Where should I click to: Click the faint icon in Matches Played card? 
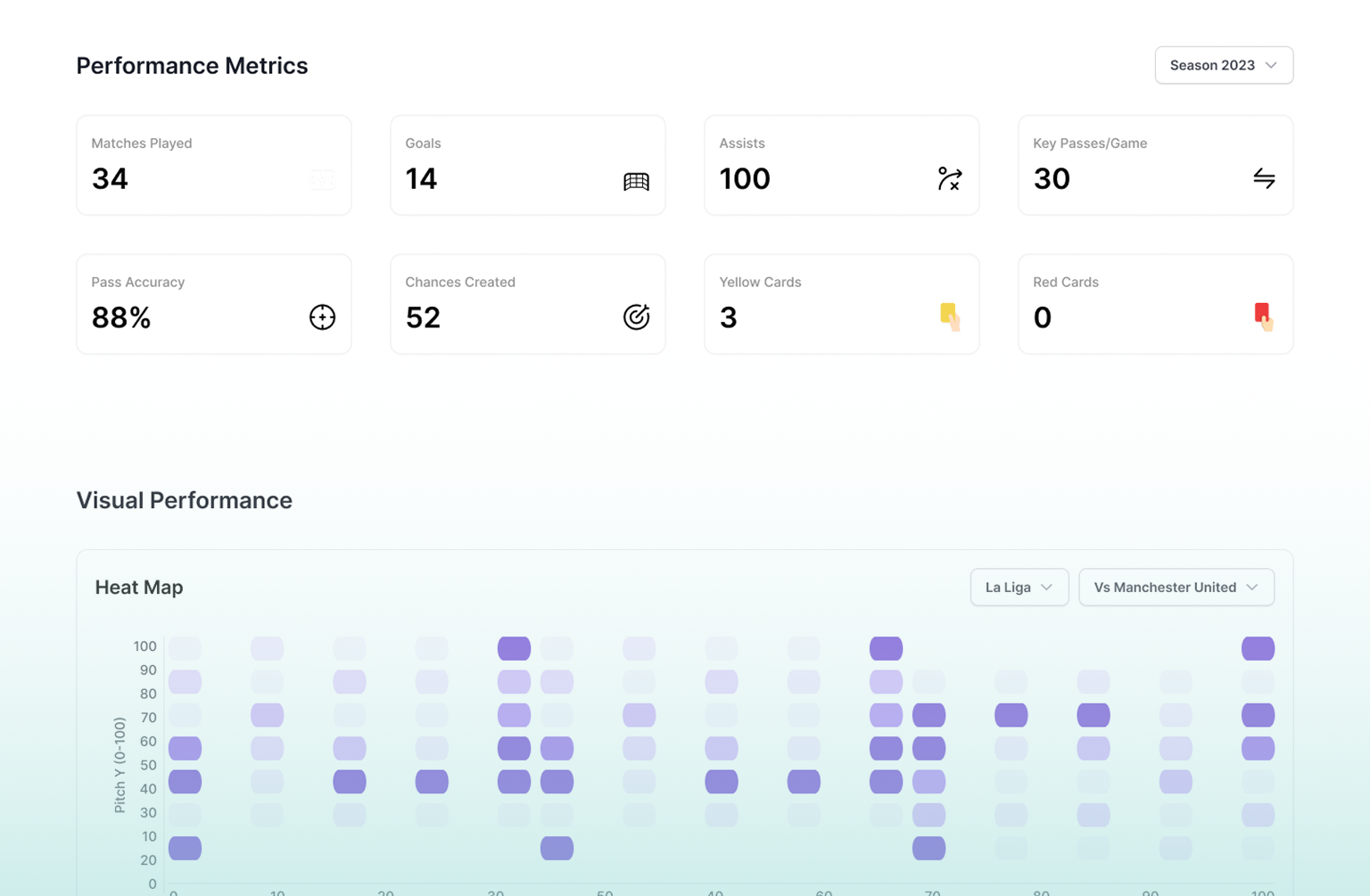322,179
